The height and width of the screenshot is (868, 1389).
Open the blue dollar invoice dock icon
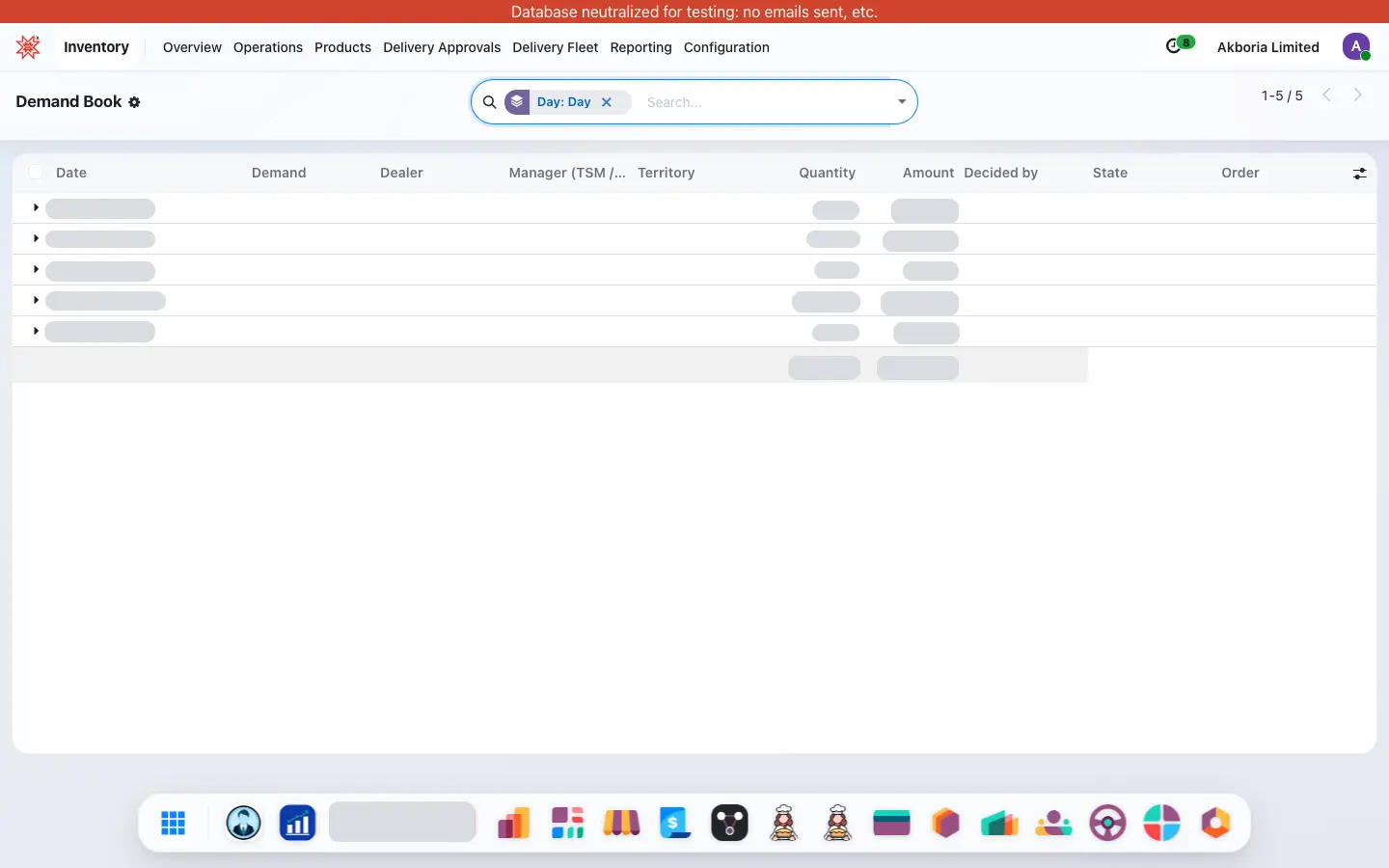click(676, 823)
